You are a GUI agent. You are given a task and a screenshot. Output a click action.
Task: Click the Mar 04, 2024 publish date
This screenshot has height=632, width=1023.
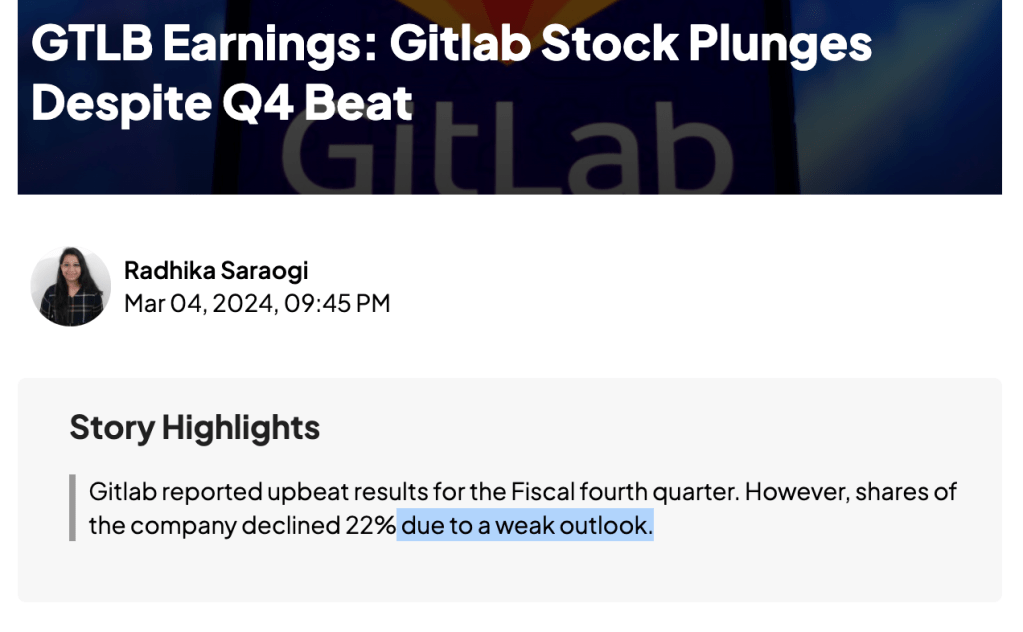click(199, 303)
